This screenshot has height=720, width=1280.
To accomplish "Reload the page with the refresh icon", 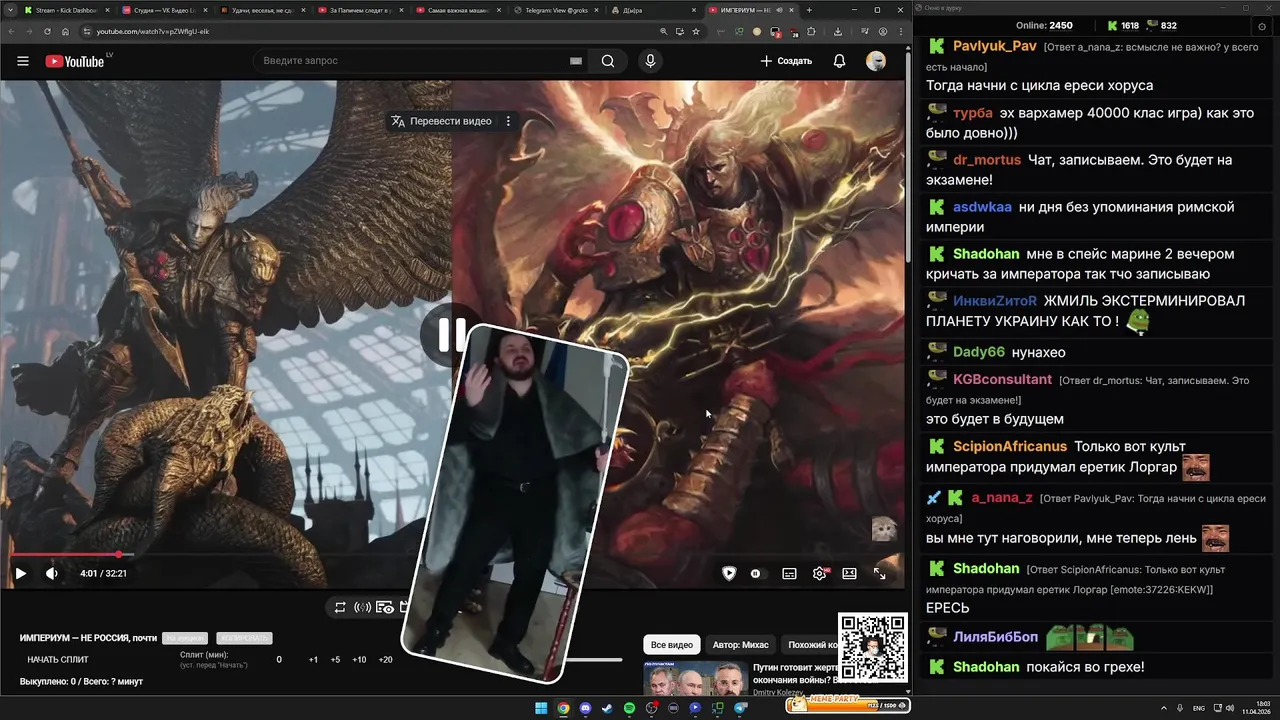I will (45, 31).
